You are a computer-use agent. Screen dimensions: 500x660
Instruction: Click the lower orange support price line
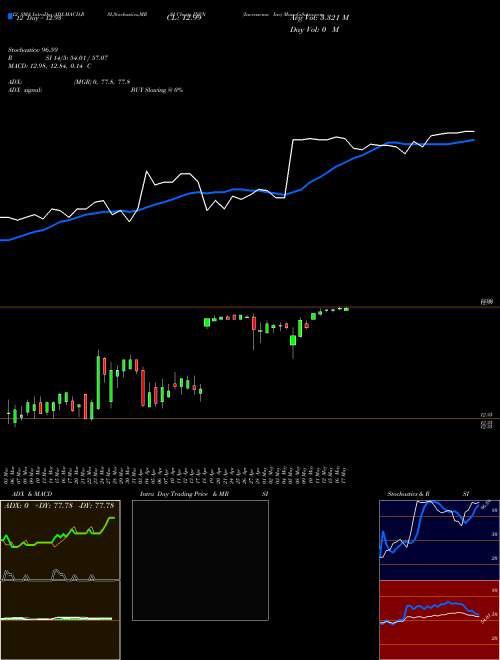[250, 418]
